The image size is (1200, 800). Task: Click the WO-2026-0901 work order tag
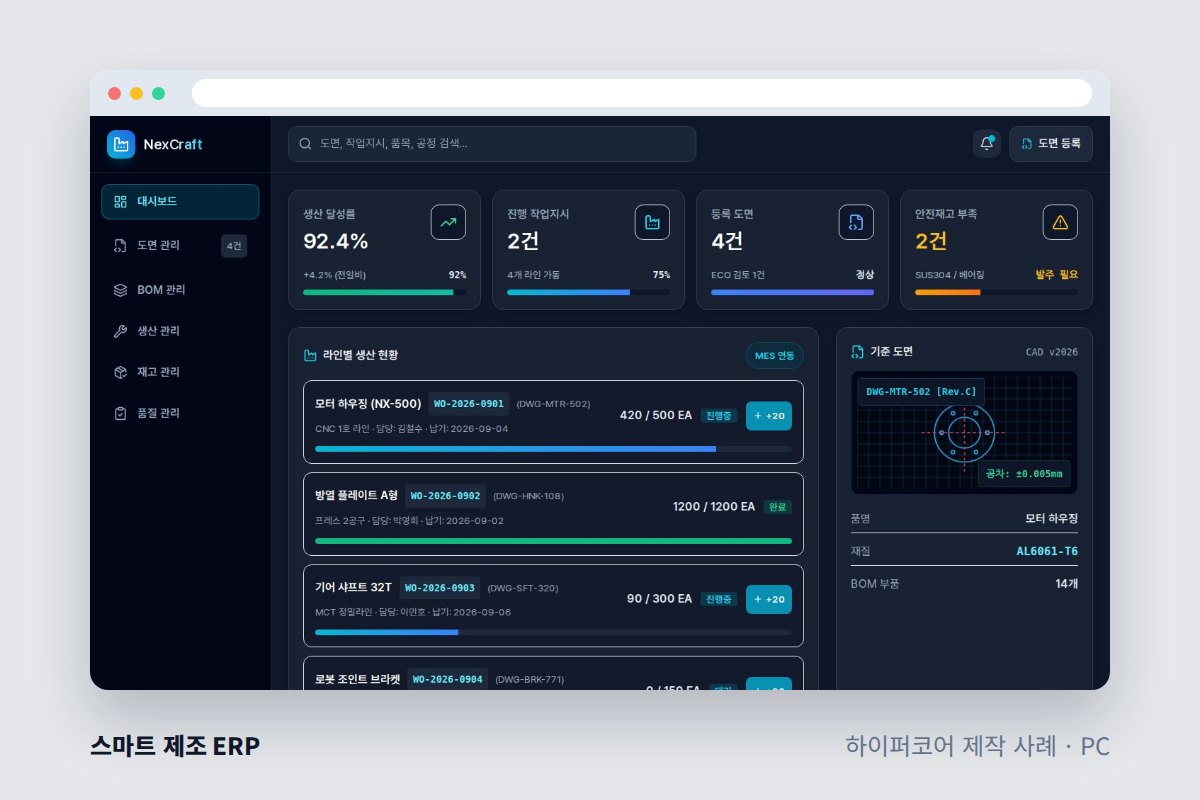tap(469, 404)
